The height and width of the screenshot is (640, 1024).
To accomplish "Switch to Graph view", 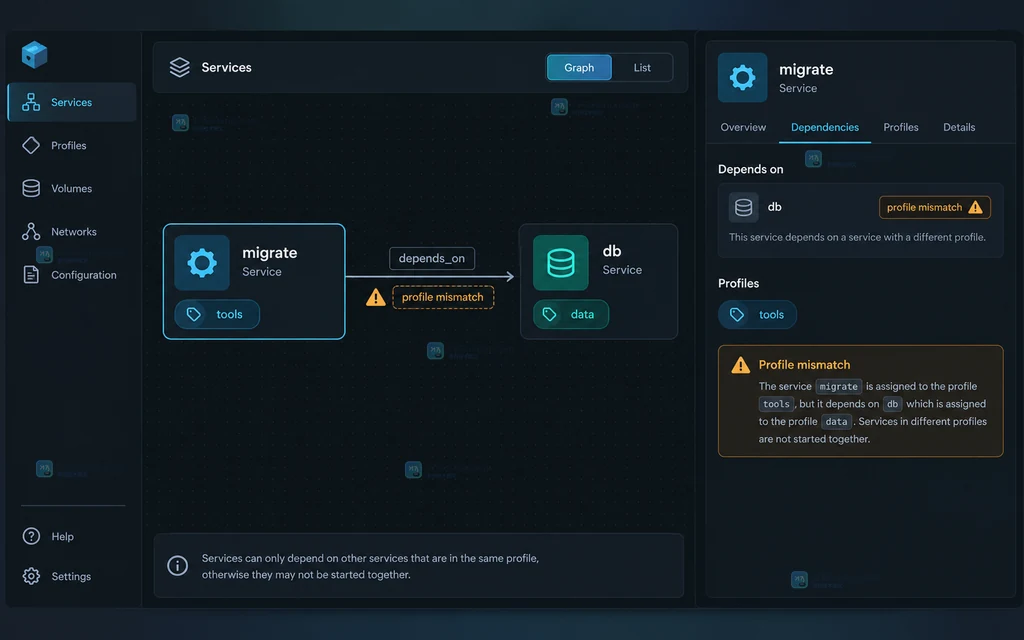I will coord(579,67).
